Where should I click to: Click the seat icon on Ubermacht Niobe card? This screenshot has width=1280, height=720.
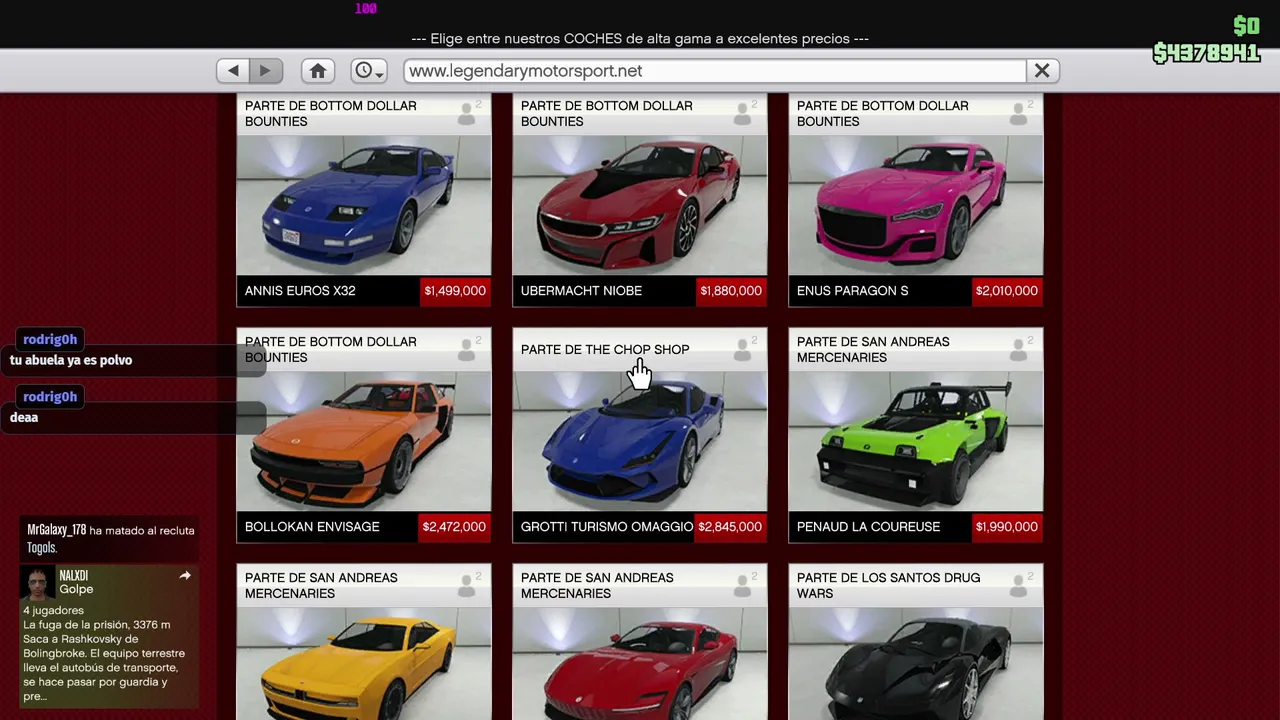743,114
